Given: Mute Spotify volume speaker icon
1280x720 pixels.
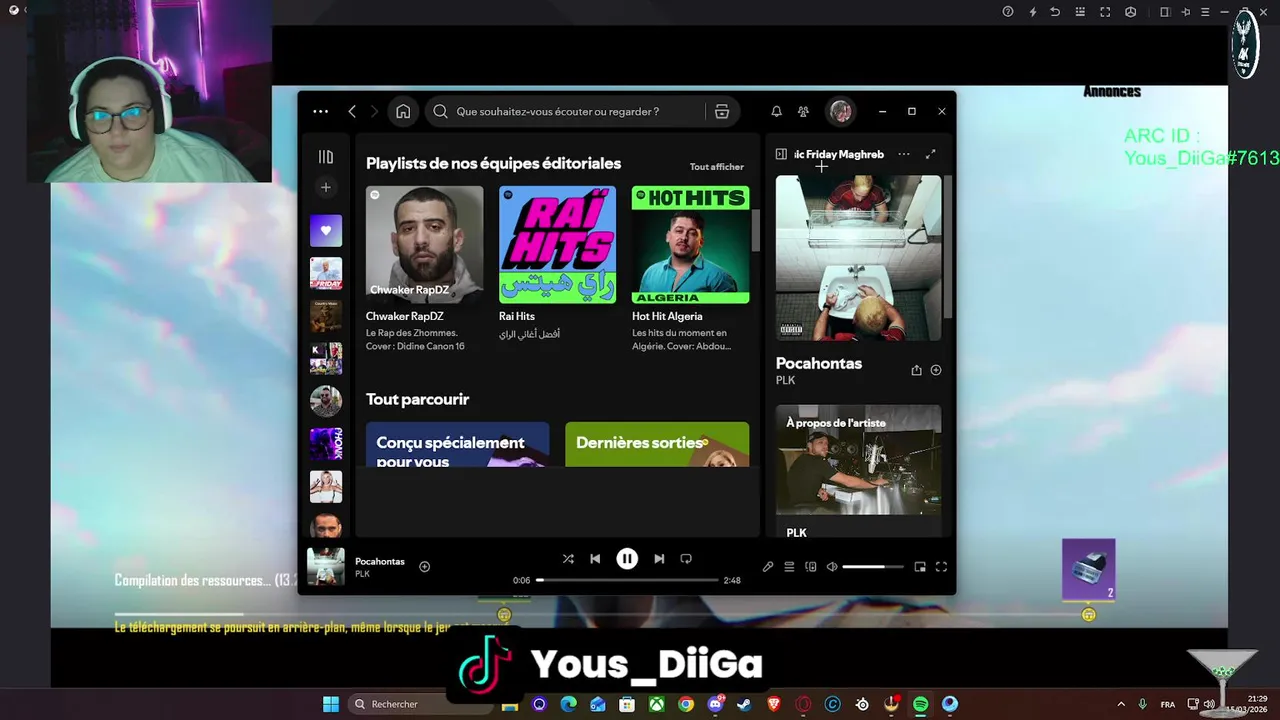Looking at the screenshot, I should (832, 567).
